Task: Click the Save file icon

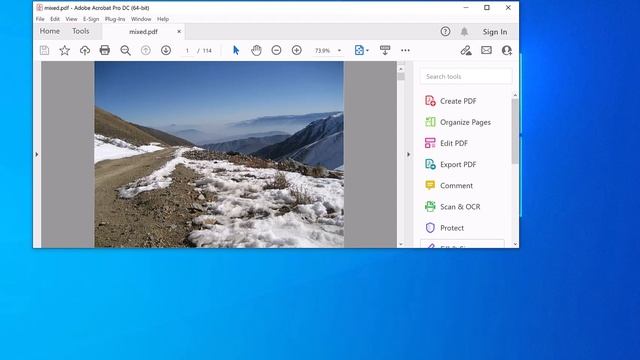Action: (44, 50)
